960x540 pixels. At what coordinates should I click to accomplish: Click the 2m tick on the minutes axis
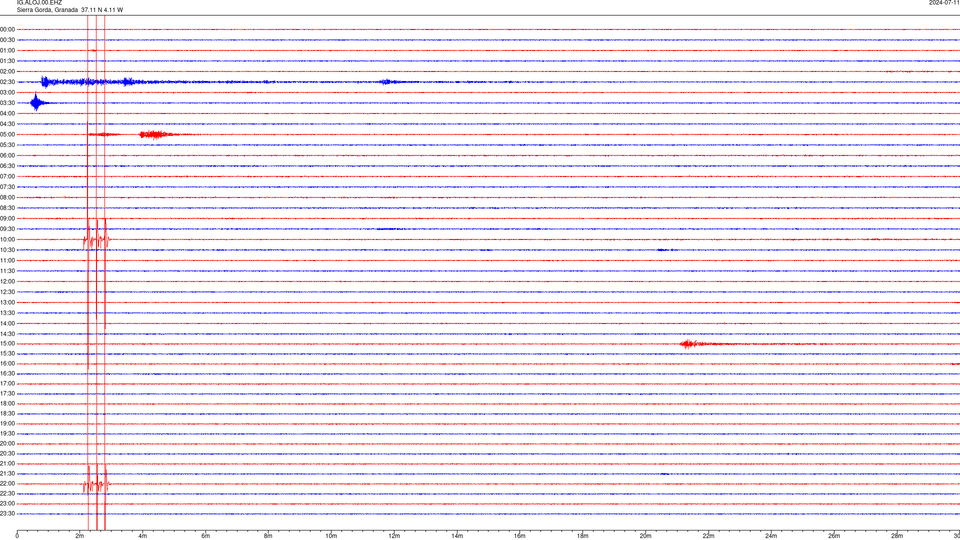tap(80, 536)
